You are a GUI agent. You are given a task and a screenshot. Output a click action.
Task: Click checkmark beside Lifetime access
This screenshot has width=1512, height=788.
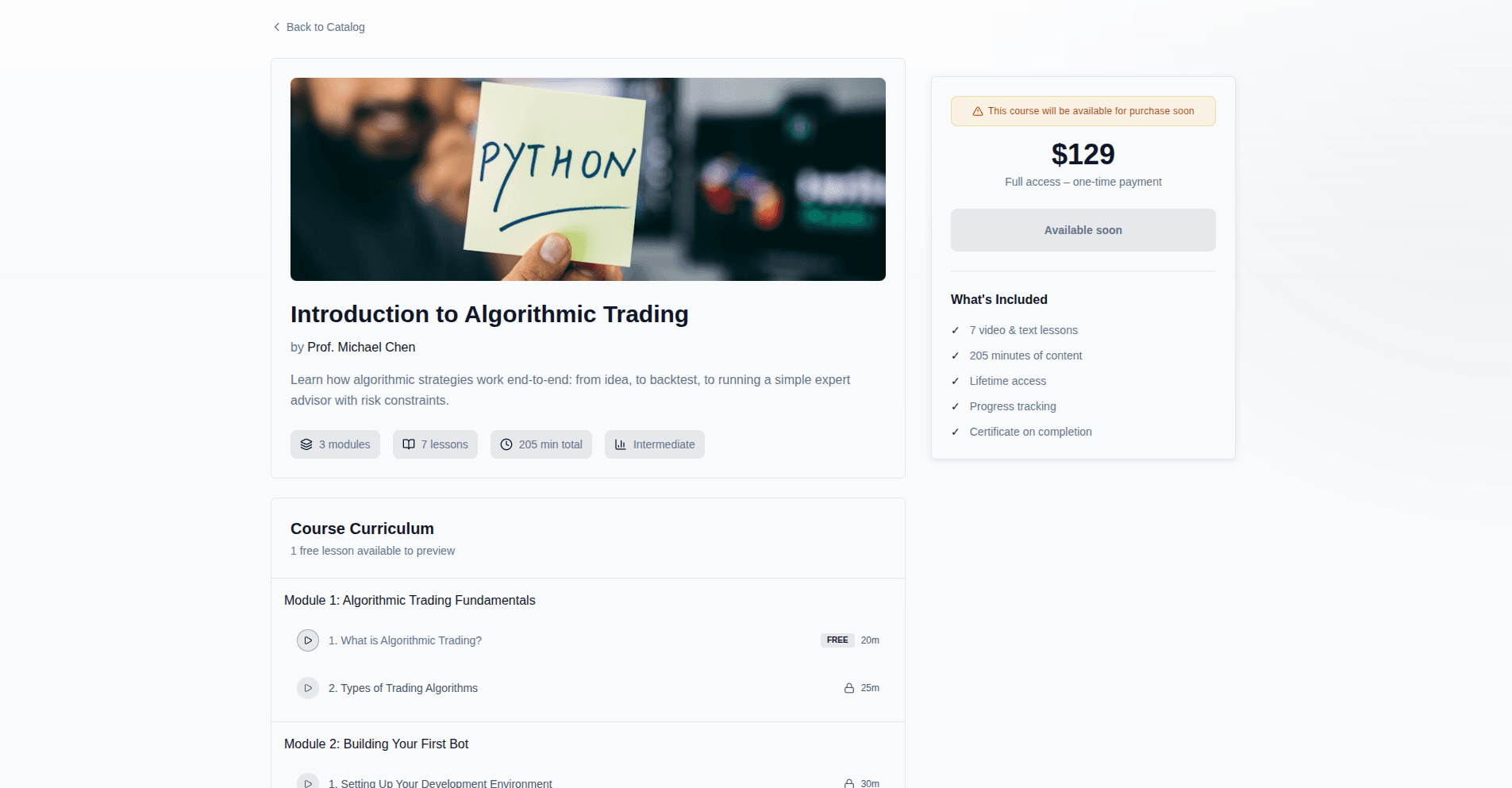pyautogui.click(x=956, y=381)
